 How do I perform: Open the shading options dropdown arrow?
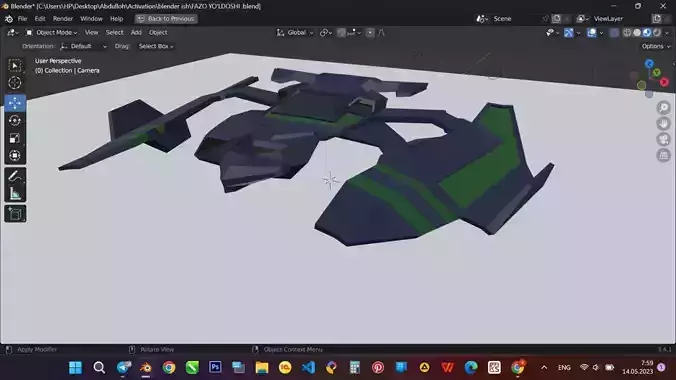pos(667,32)
